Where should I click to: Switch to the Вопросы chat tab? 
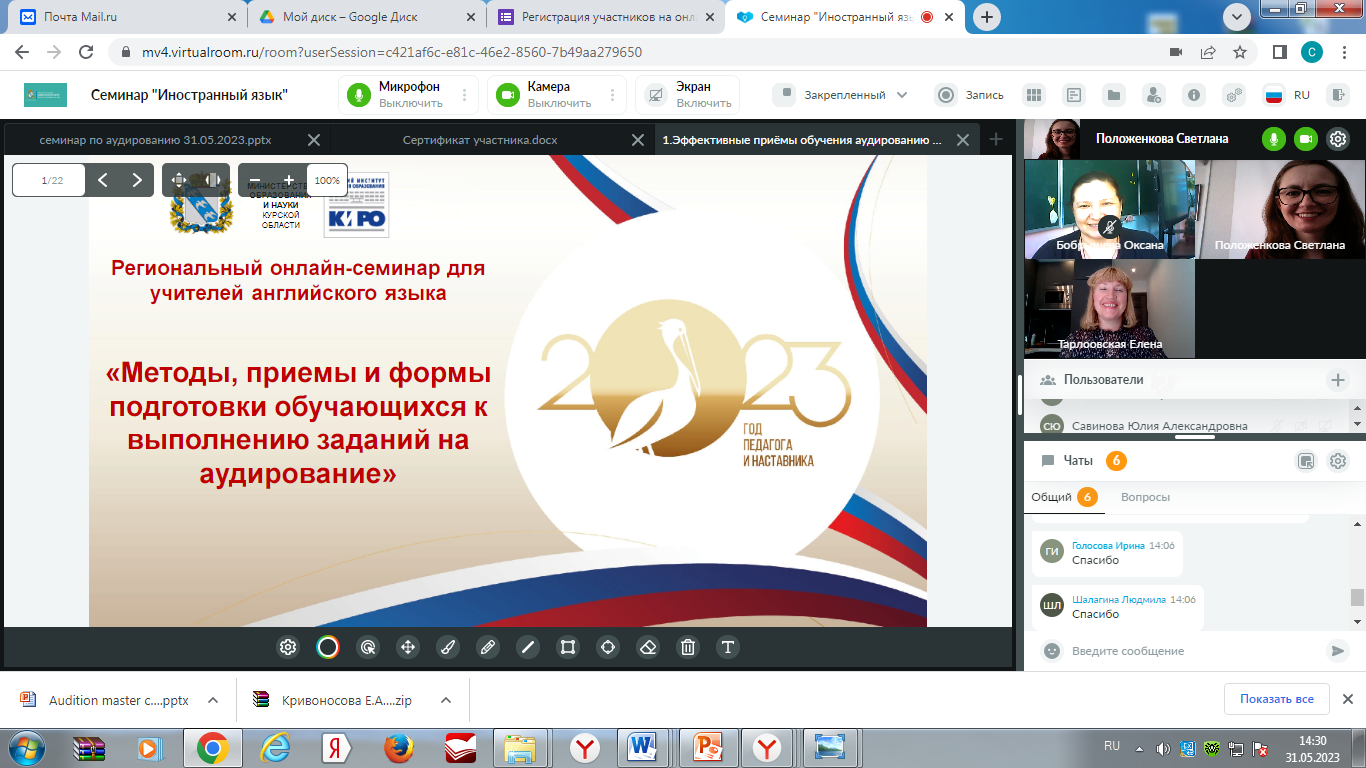[1145, 497]
